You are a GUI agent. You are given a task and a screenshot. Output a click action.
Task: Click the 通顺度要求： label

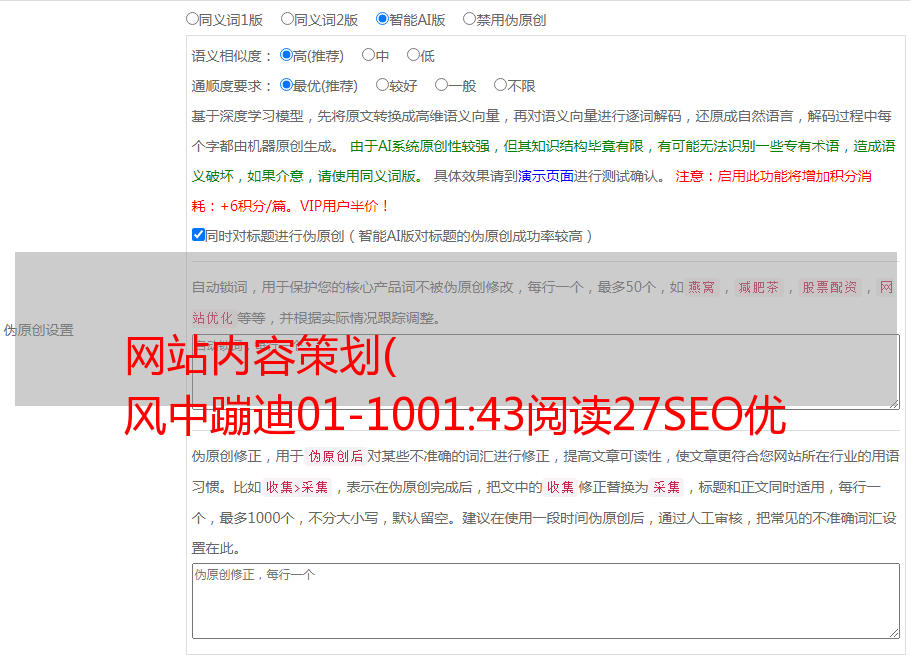point(232,86)
